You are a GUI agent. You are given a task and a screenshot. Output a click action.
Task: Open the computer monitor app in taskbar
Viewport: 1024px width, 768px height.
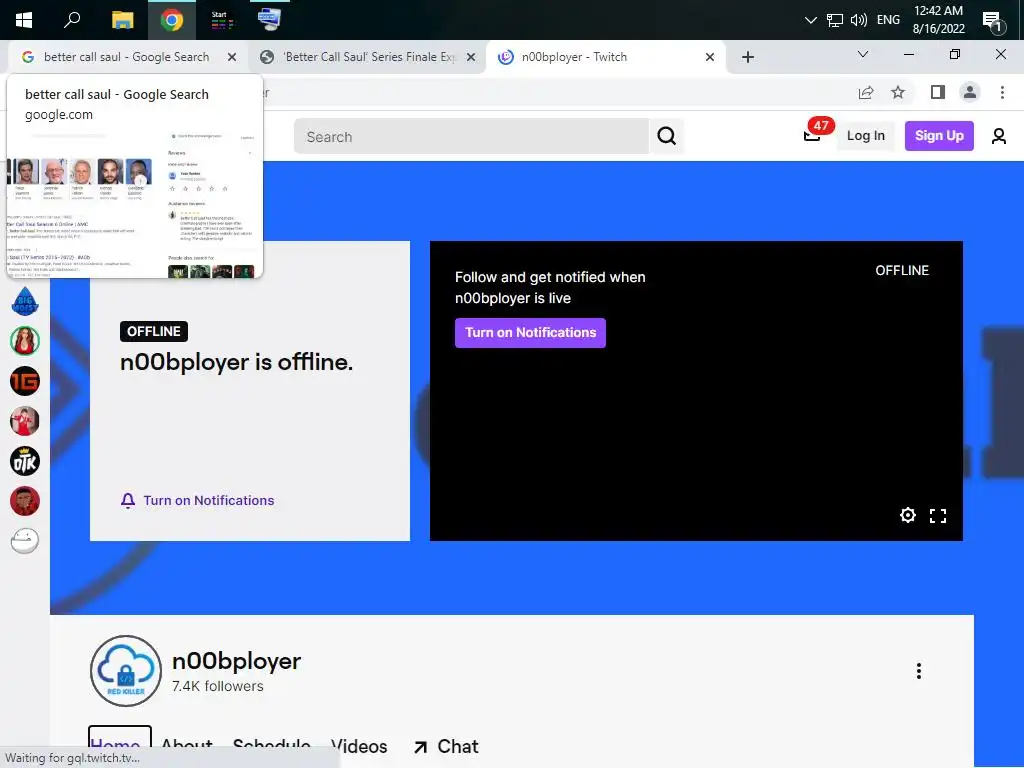[268, 20]
